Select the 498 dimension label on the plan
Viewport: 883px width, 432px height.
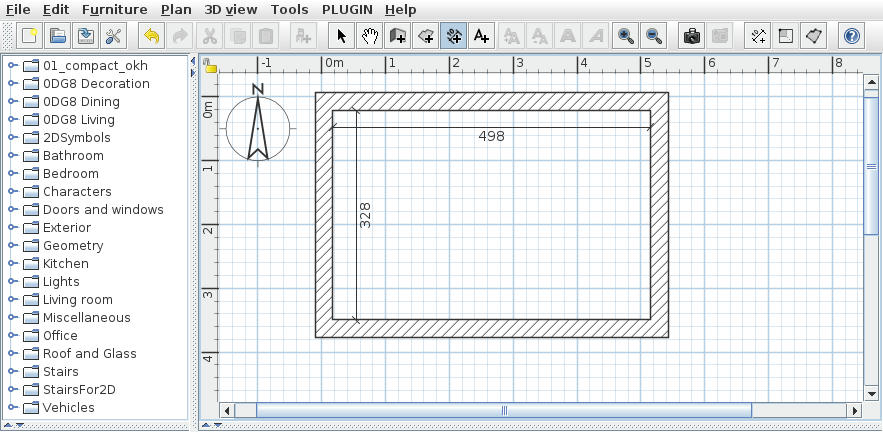pyautogui.click(x=492, y=136)
